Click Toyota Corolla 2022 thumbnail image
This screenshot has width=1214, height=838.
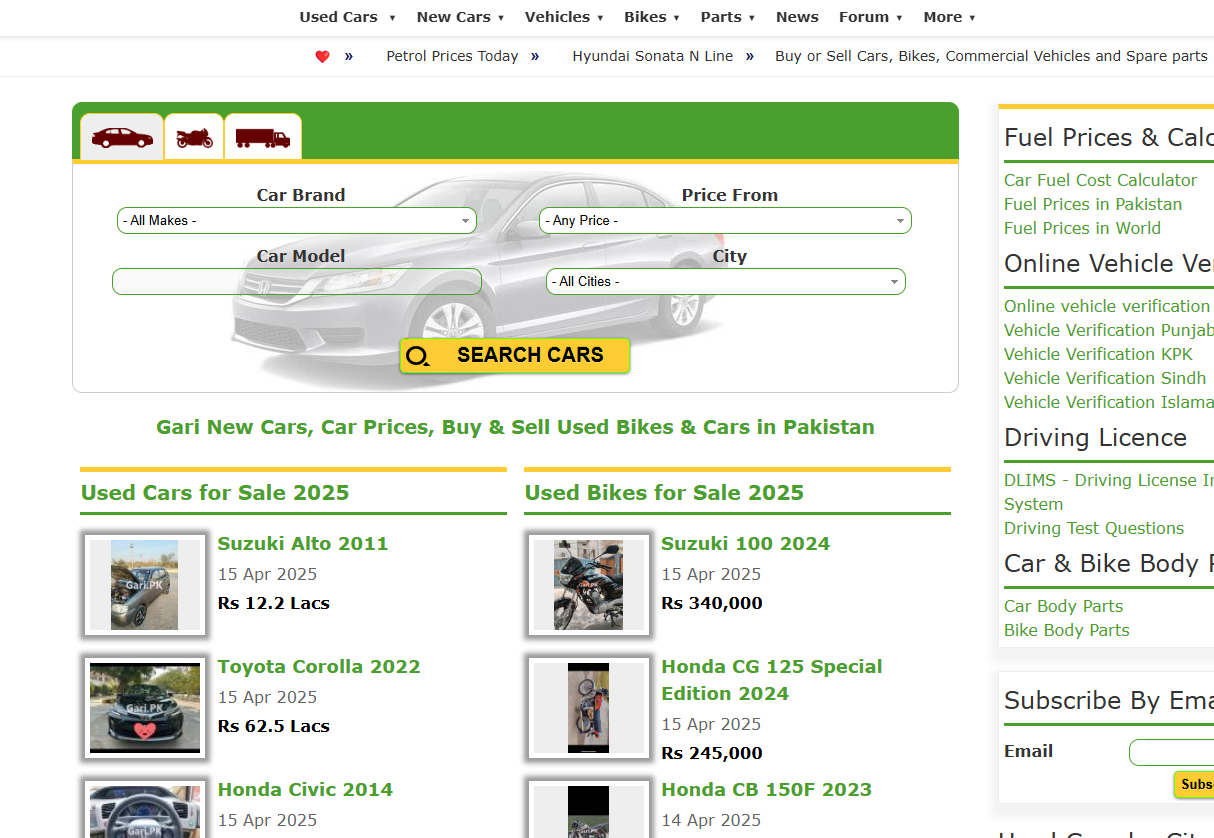[145, 708]
